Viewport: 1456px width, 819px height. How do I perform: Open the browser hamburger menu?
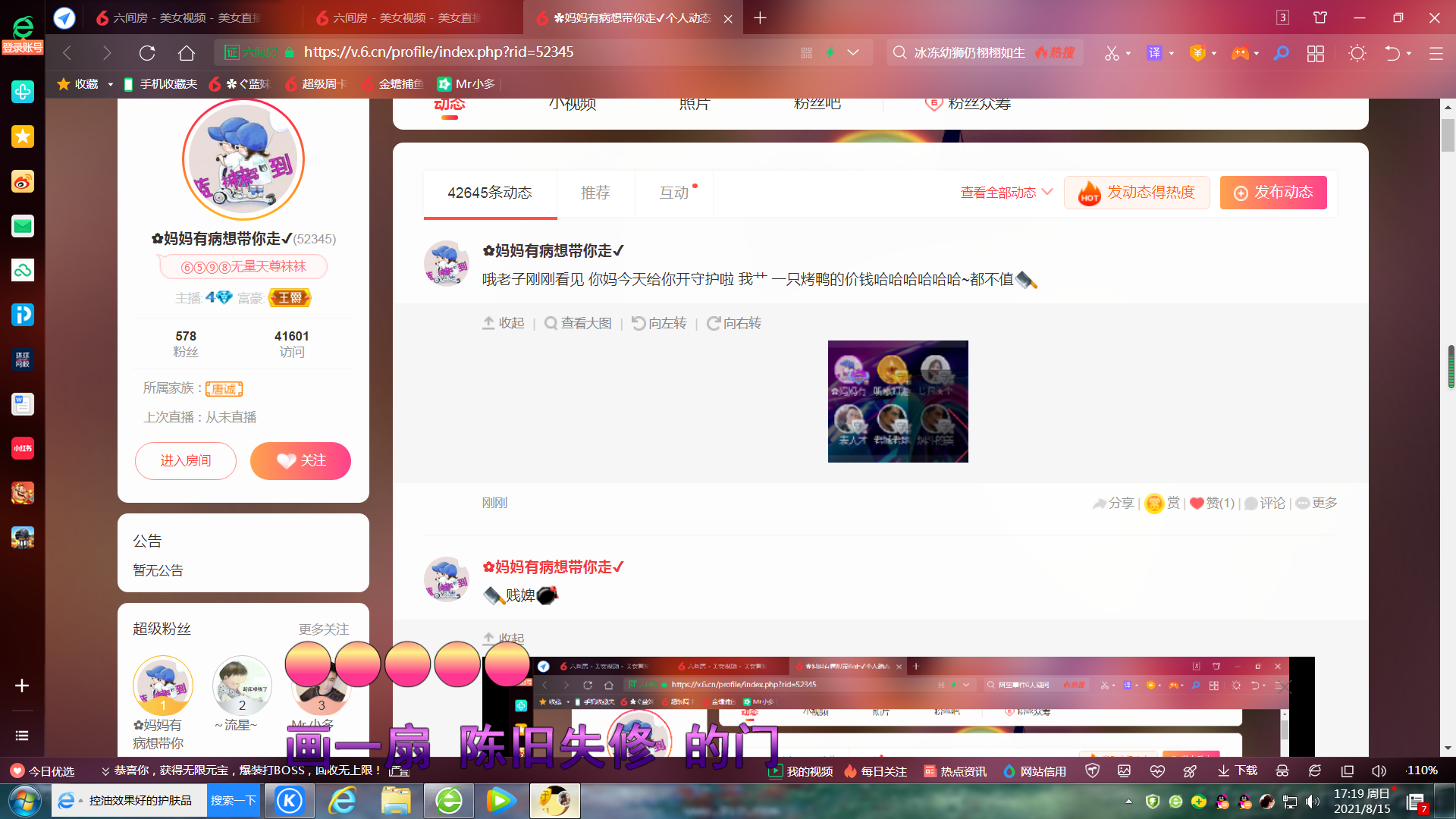[x=1436, y=53]
